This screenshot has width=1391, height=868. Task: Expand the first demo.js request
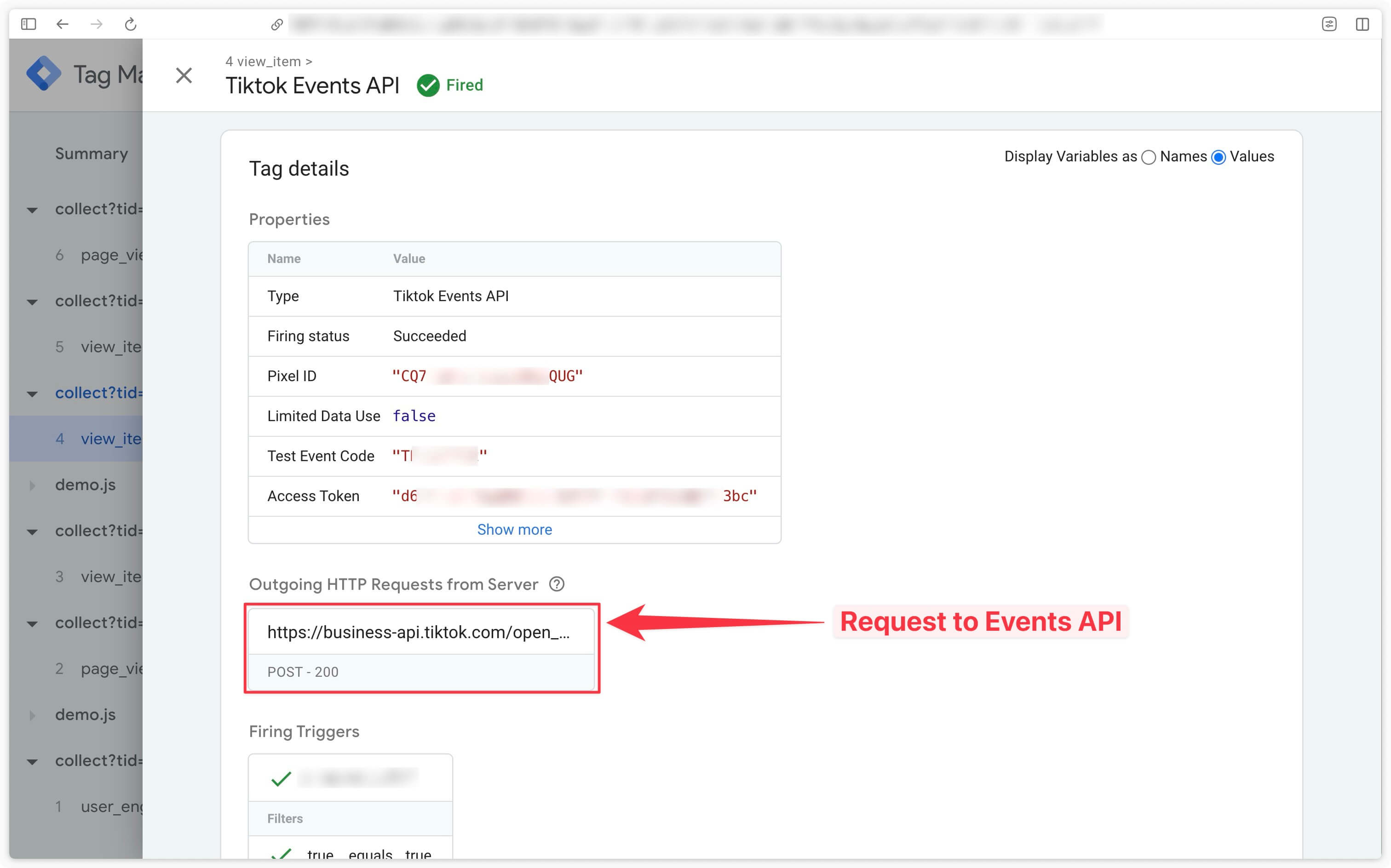pyautogui.click(x=33, y=485)
